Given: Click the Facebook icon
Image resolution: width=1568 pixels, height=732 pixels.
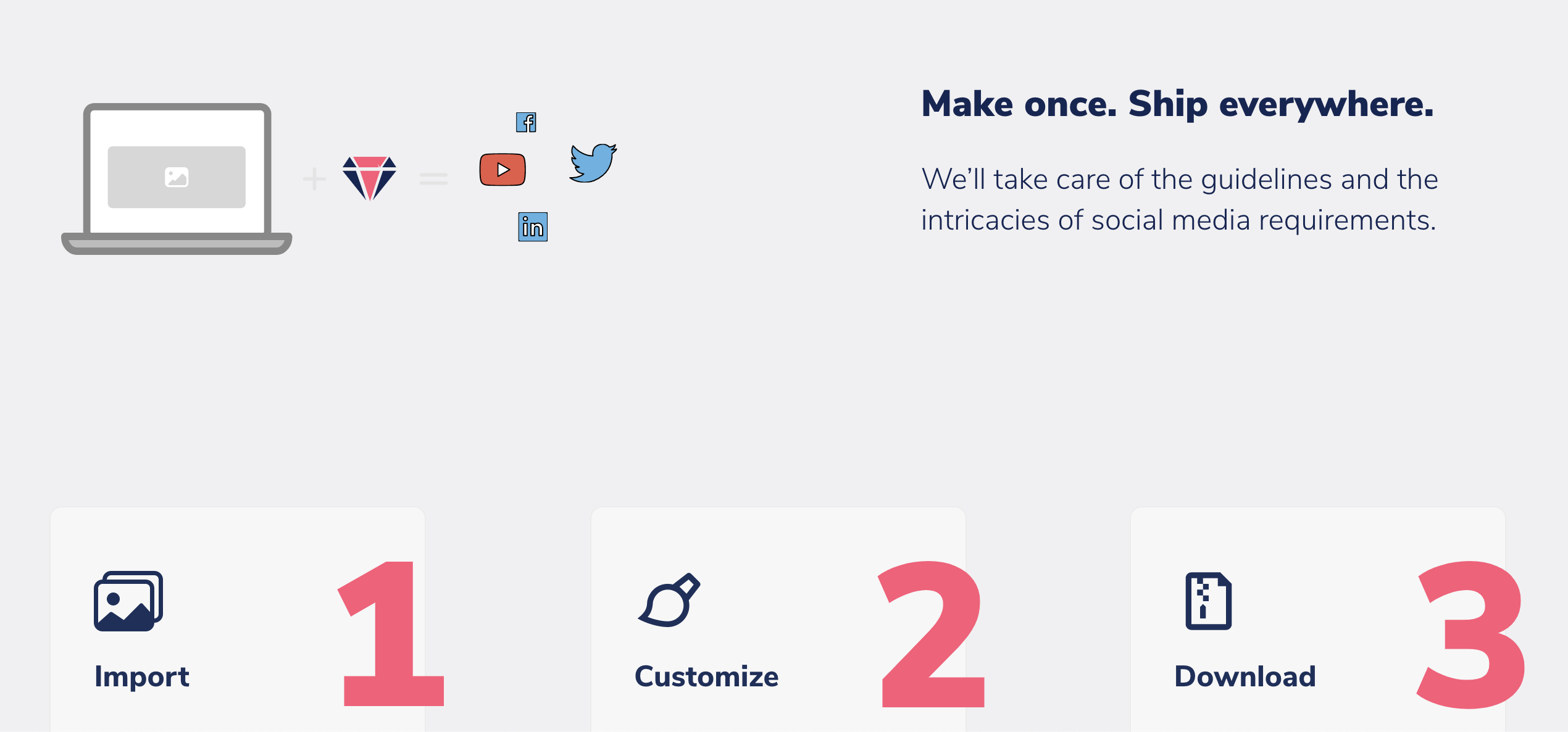Looking at the screenshot, I should pos(526,122).
